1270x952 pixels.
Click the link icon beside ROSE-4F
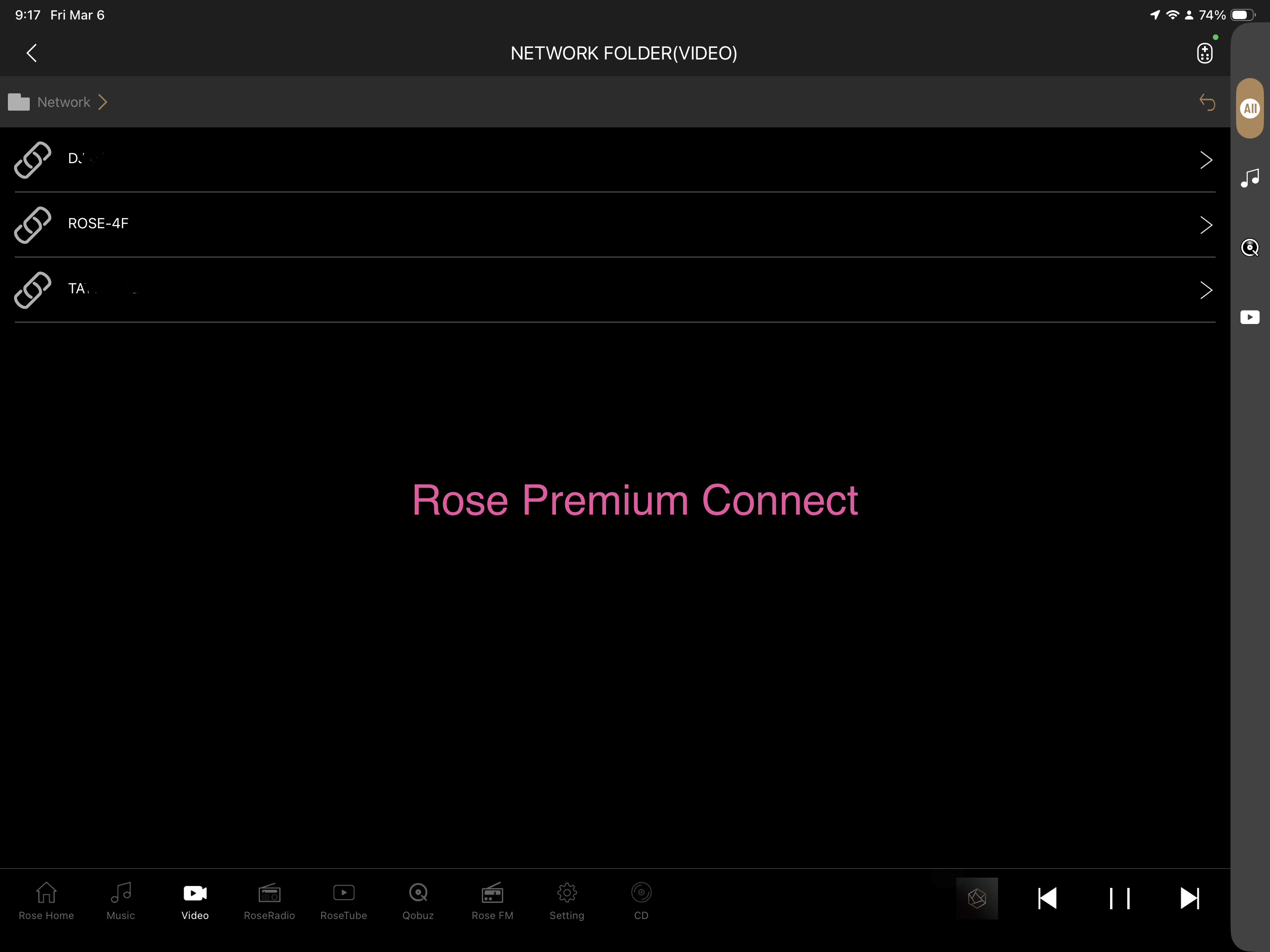(x=33, y=225)
